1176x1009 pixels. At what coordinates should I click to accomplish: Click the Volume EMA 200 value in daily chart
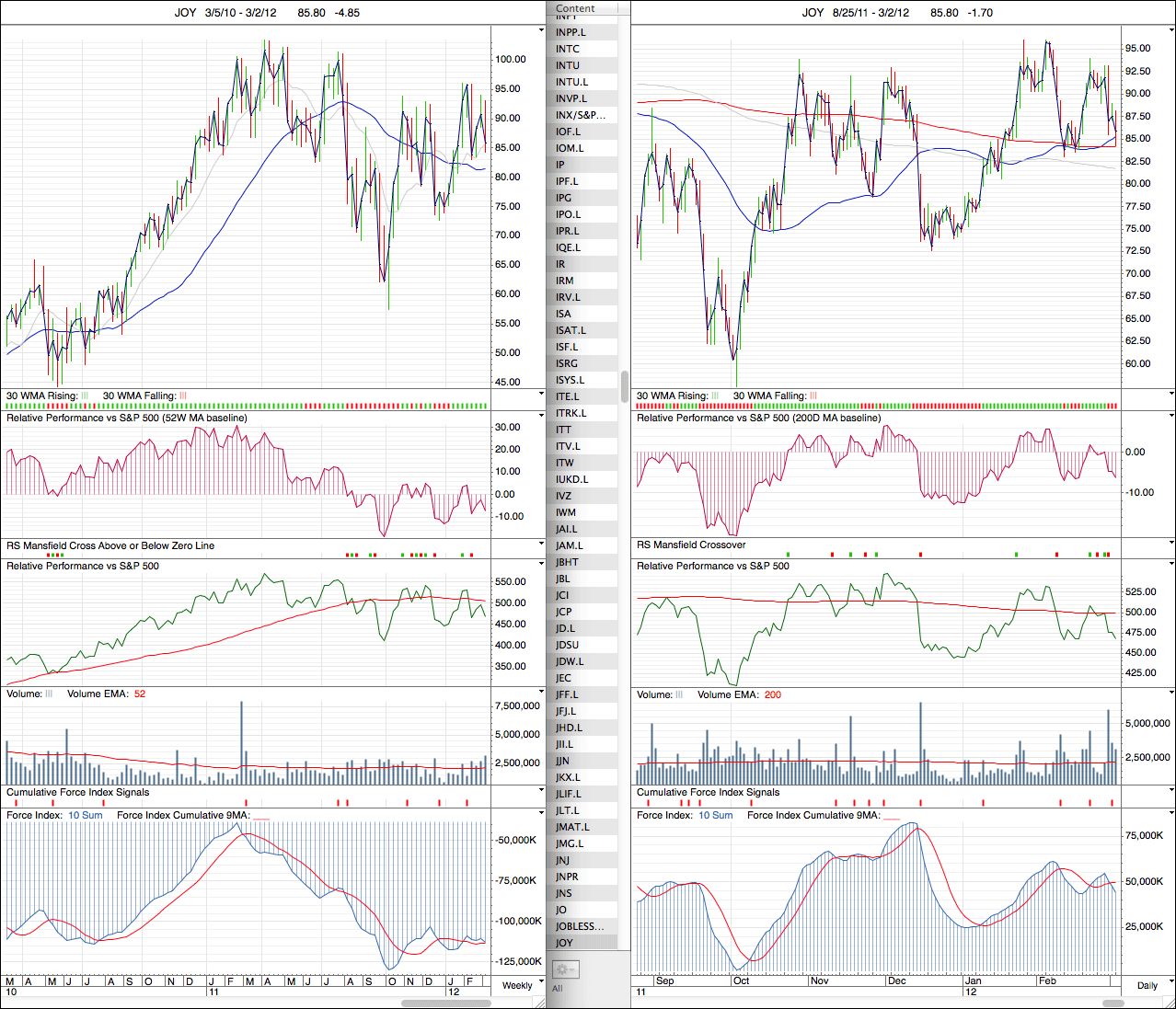772,694
